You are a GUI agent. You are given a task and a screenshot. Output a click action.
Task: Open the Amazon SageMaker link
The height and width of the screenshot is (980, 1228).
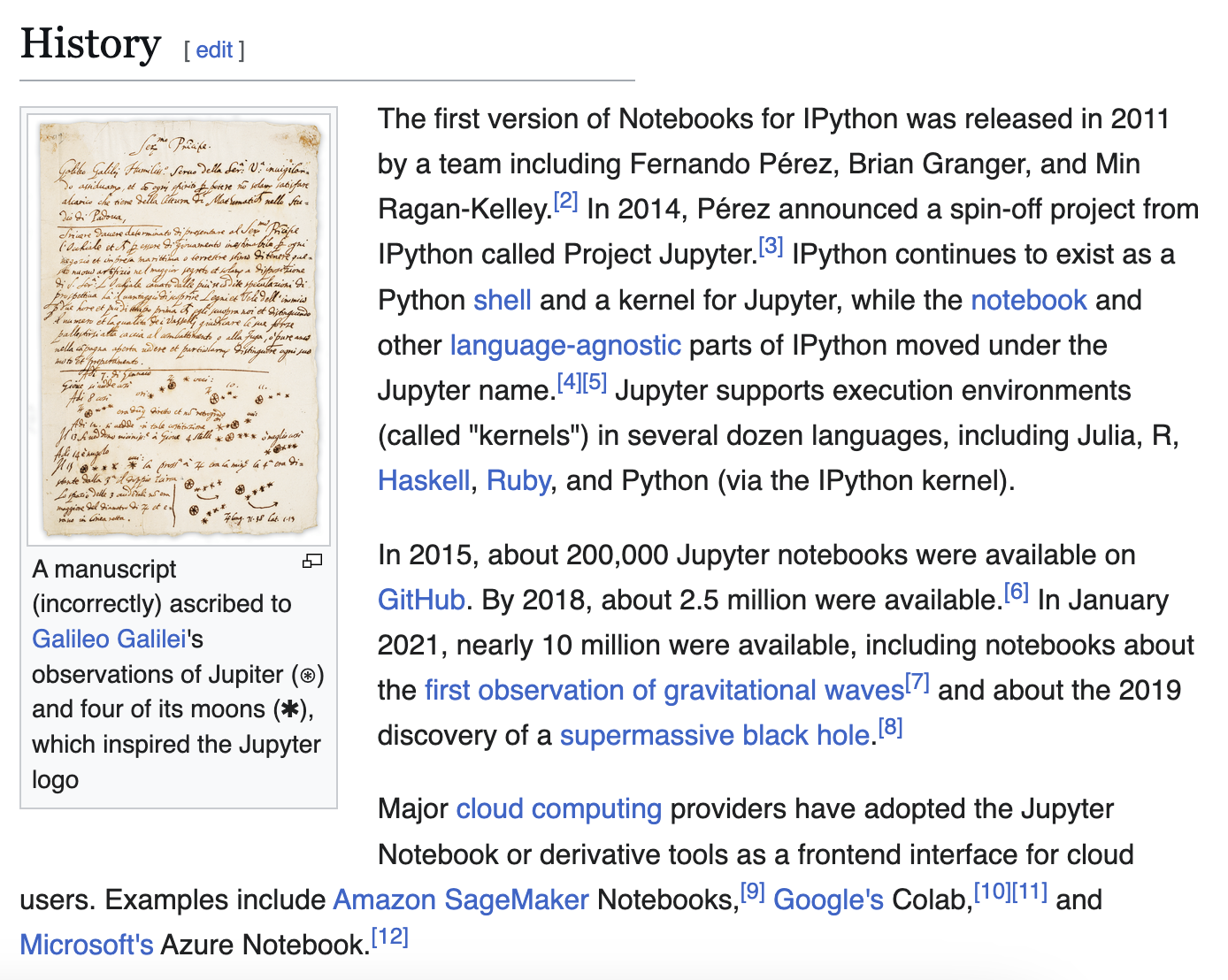(460, 900)
